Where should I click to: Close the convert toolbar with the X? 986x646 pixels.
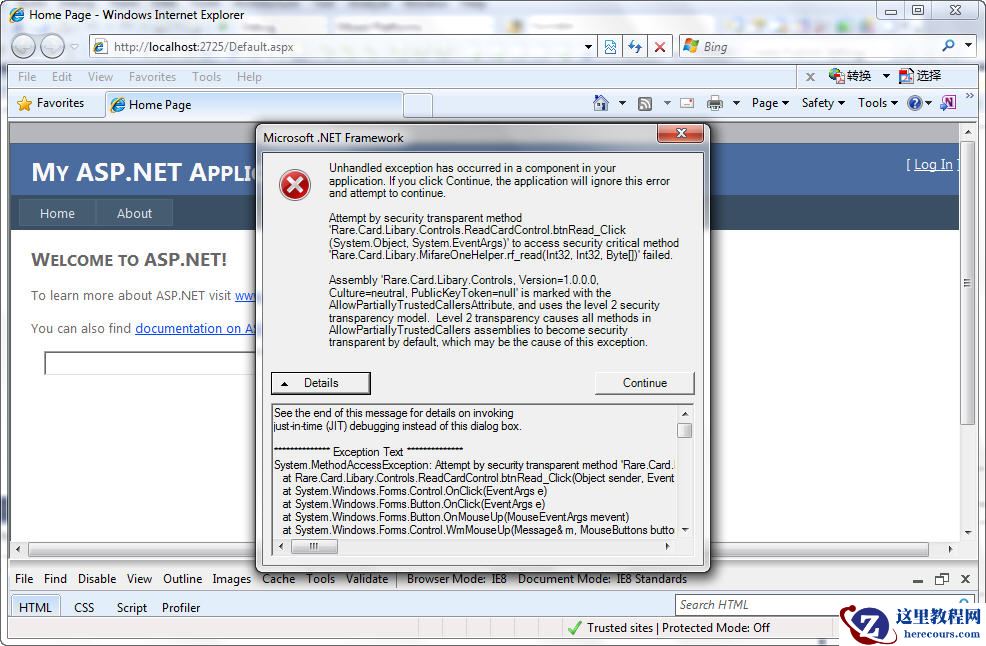coord(810,77)
